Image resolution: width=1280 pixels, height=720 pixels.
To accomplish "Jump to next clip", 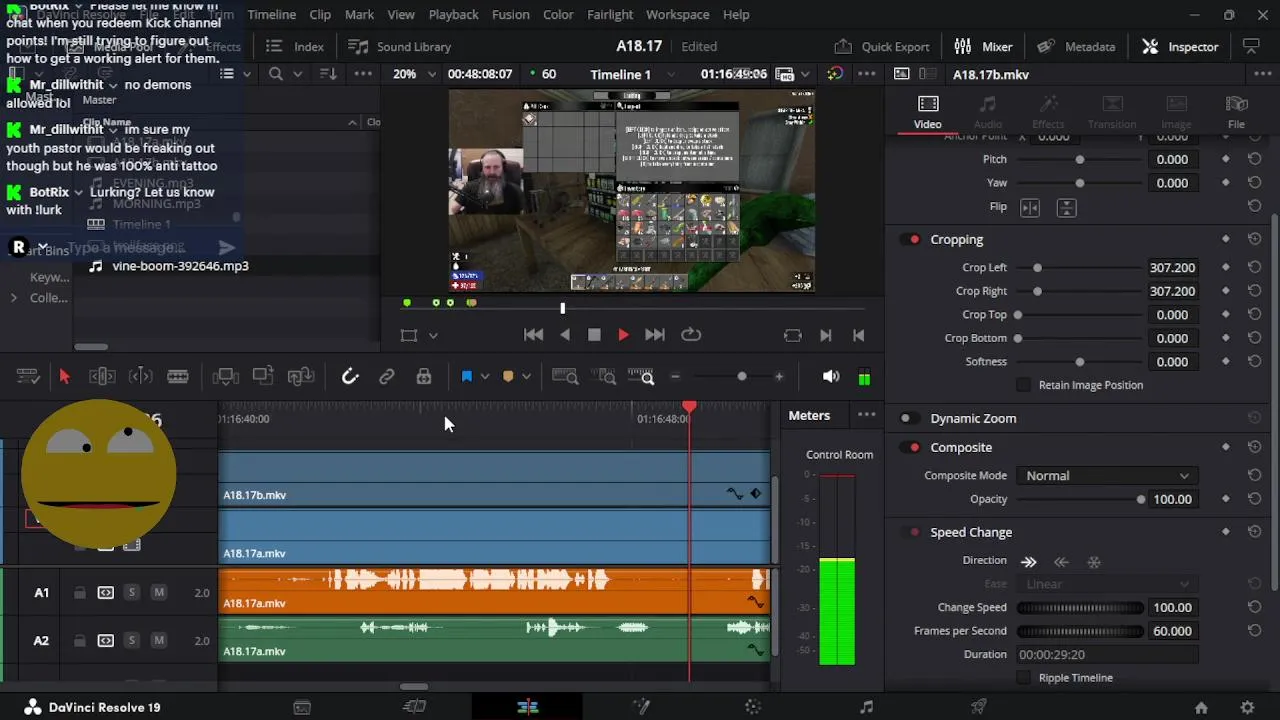I will click(654, 335).
